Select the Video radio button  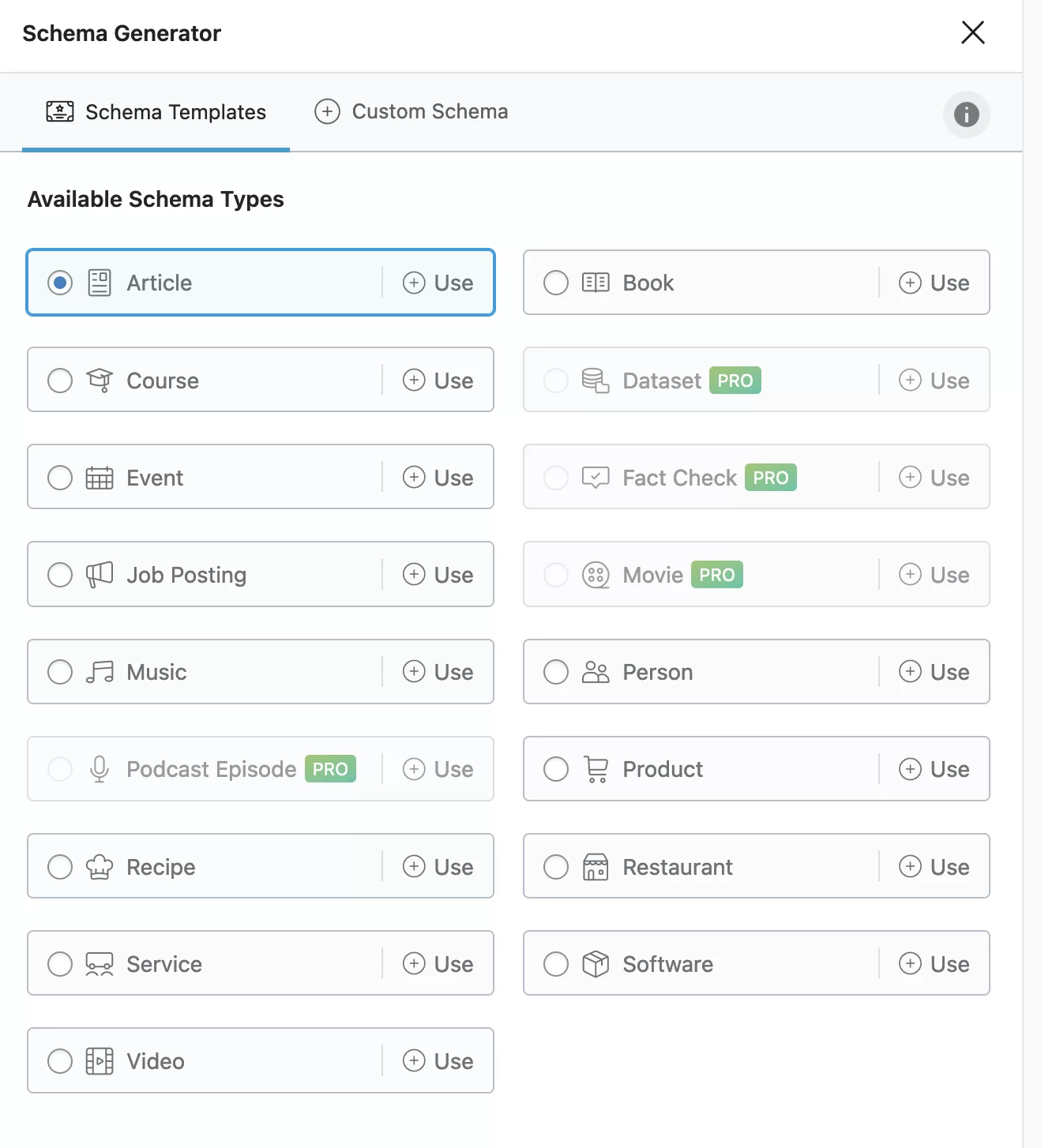tap(60, 1061)
